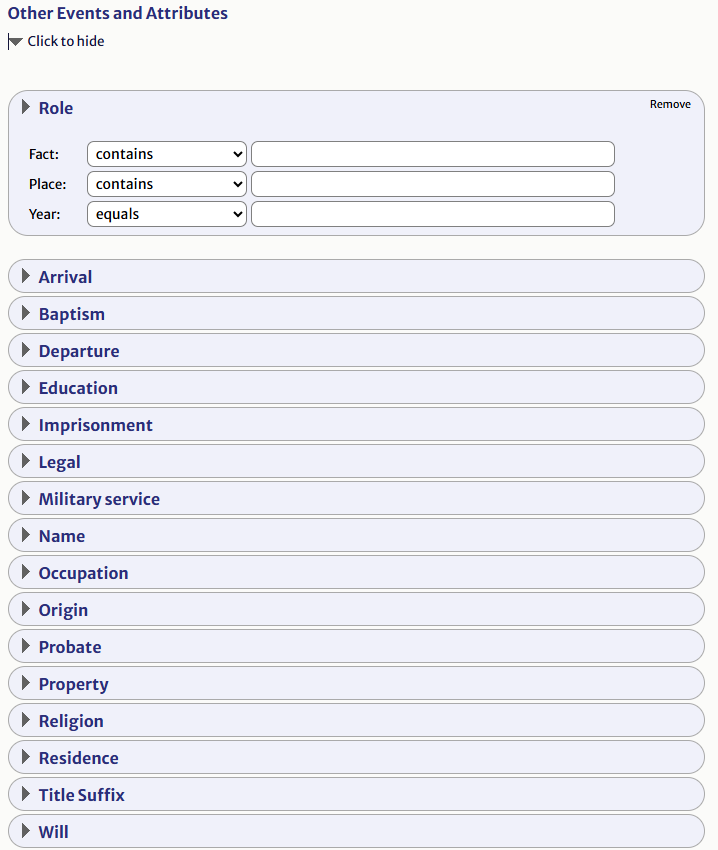Collapse the Role section triangle

tap(26, 108)
